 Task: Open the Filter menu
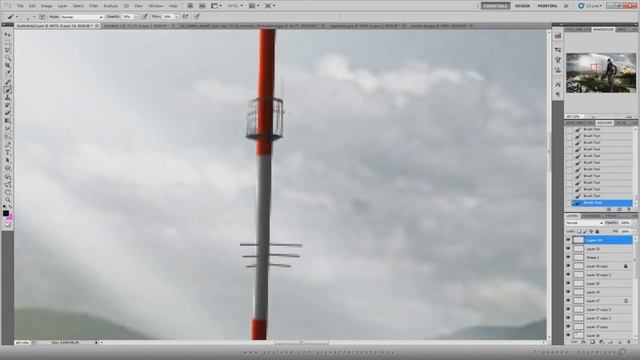(x=93, y=6)
